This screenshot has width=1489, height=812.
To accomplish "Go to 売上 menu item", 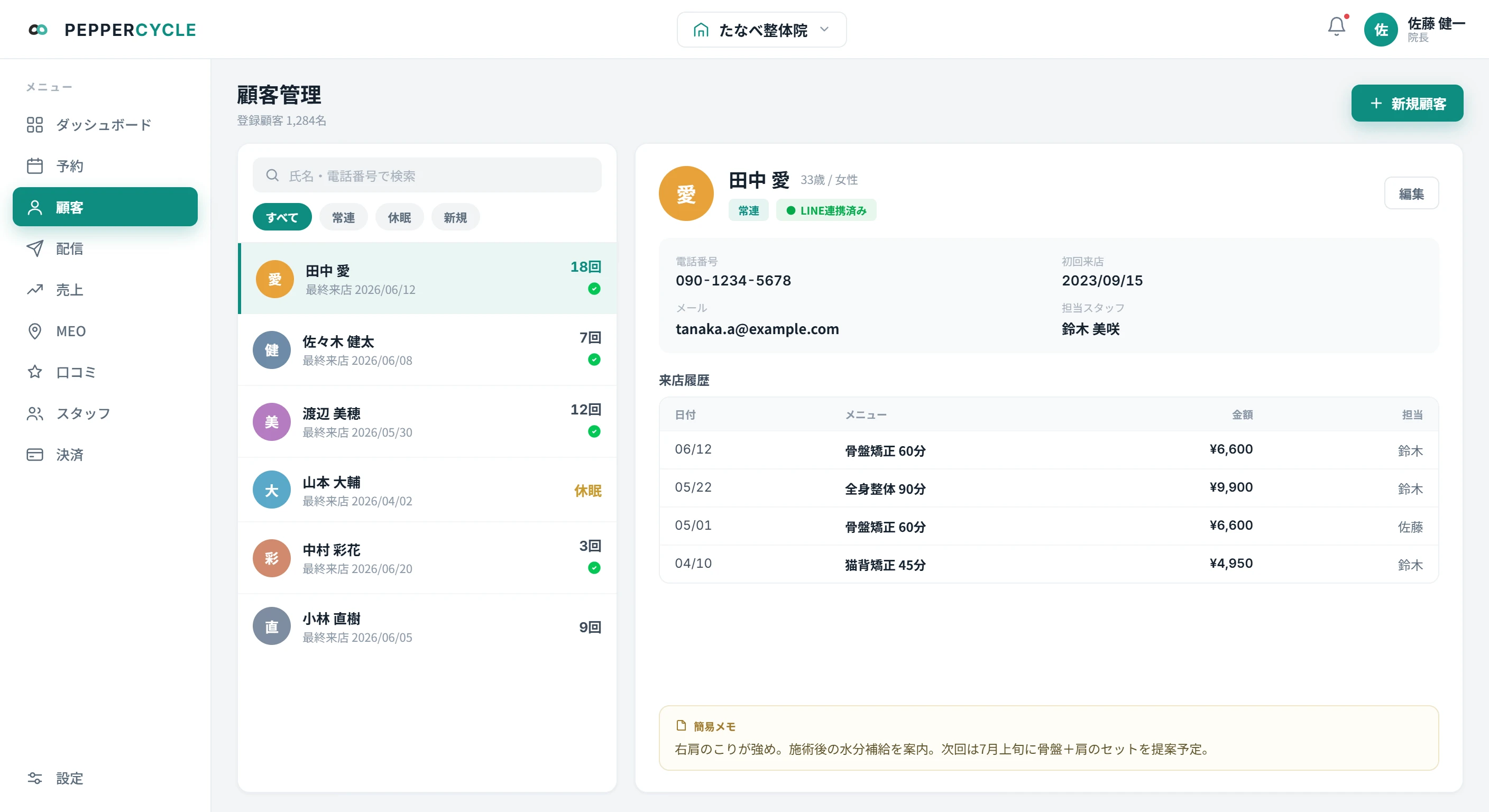I will point(105,290).
